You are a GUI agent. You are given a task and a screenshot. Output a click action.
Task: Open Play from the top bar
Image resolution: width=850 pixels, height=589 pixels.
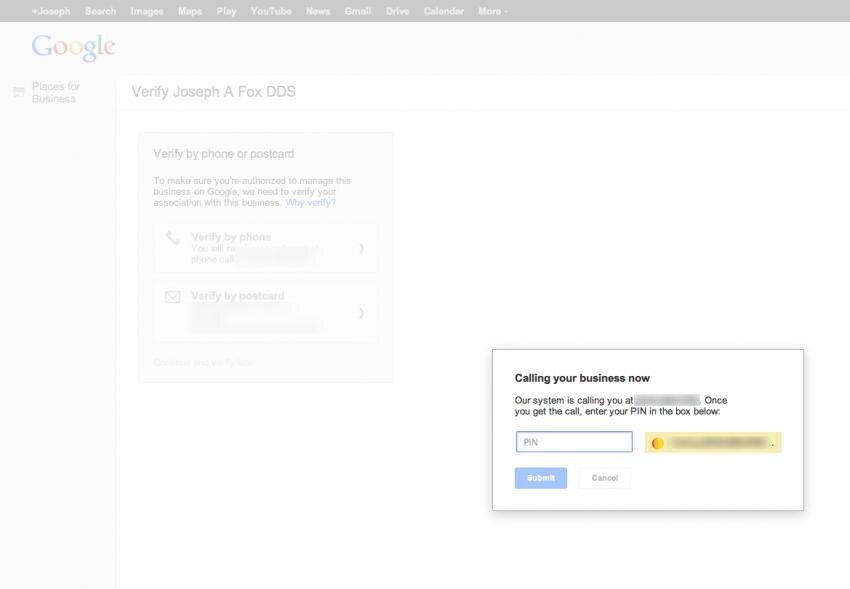click(x=226, y=11)
